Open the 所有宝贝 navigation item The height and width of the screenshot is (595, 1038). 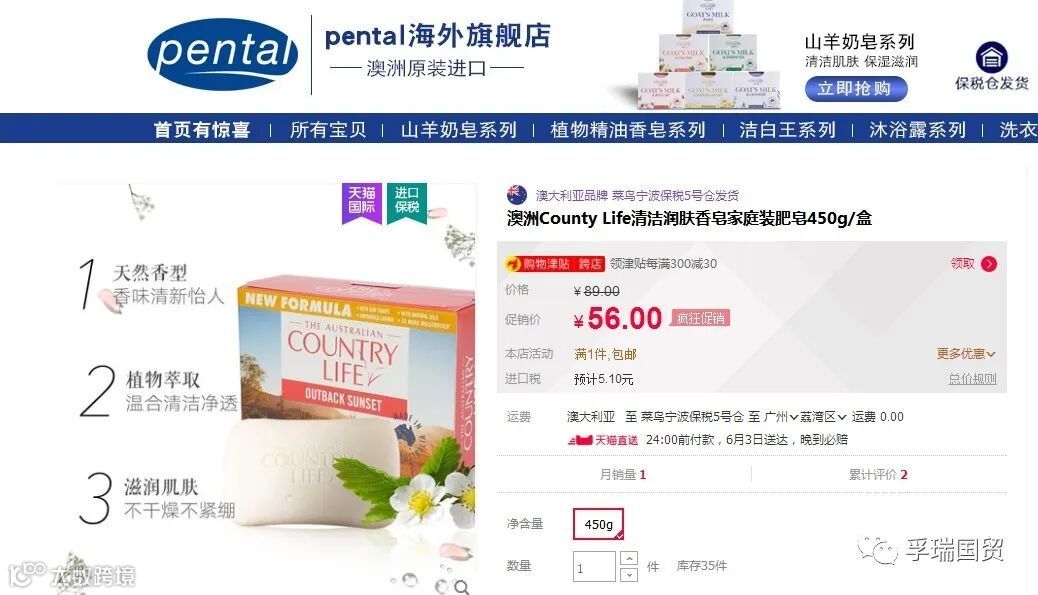pyautogui.click(x=328, y=130)
